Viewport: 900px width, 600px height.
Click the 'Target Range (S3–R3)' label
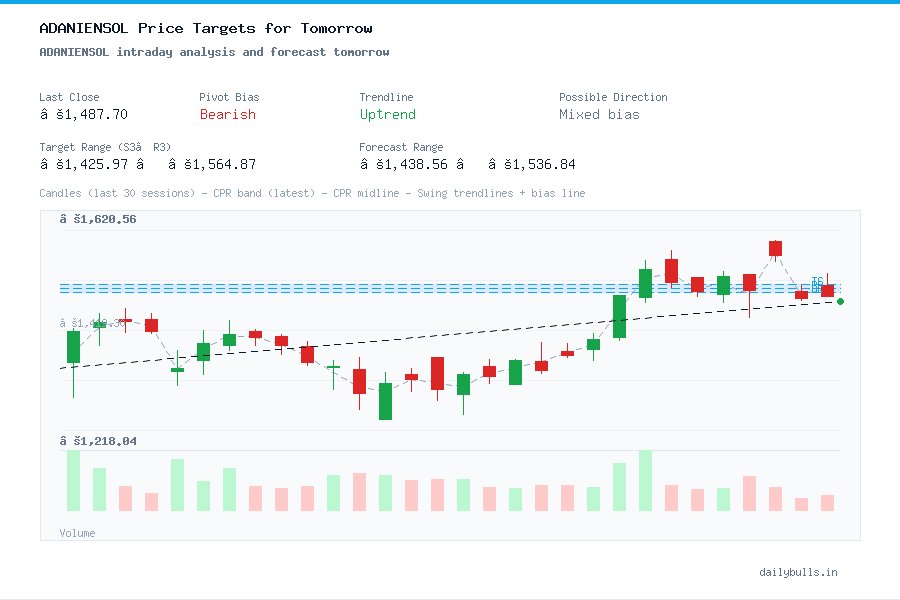(x=105, y=147)
